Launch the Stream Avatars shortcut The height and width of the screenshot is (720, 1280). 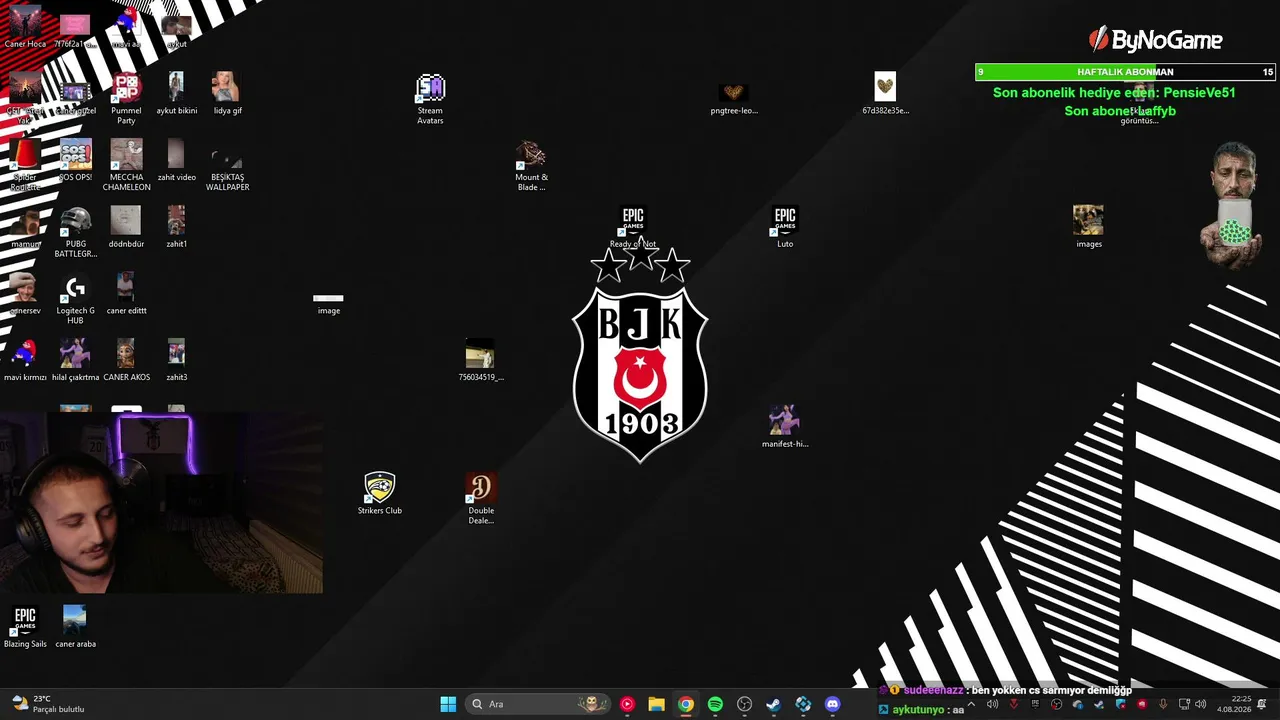click(x=430, y=98)
